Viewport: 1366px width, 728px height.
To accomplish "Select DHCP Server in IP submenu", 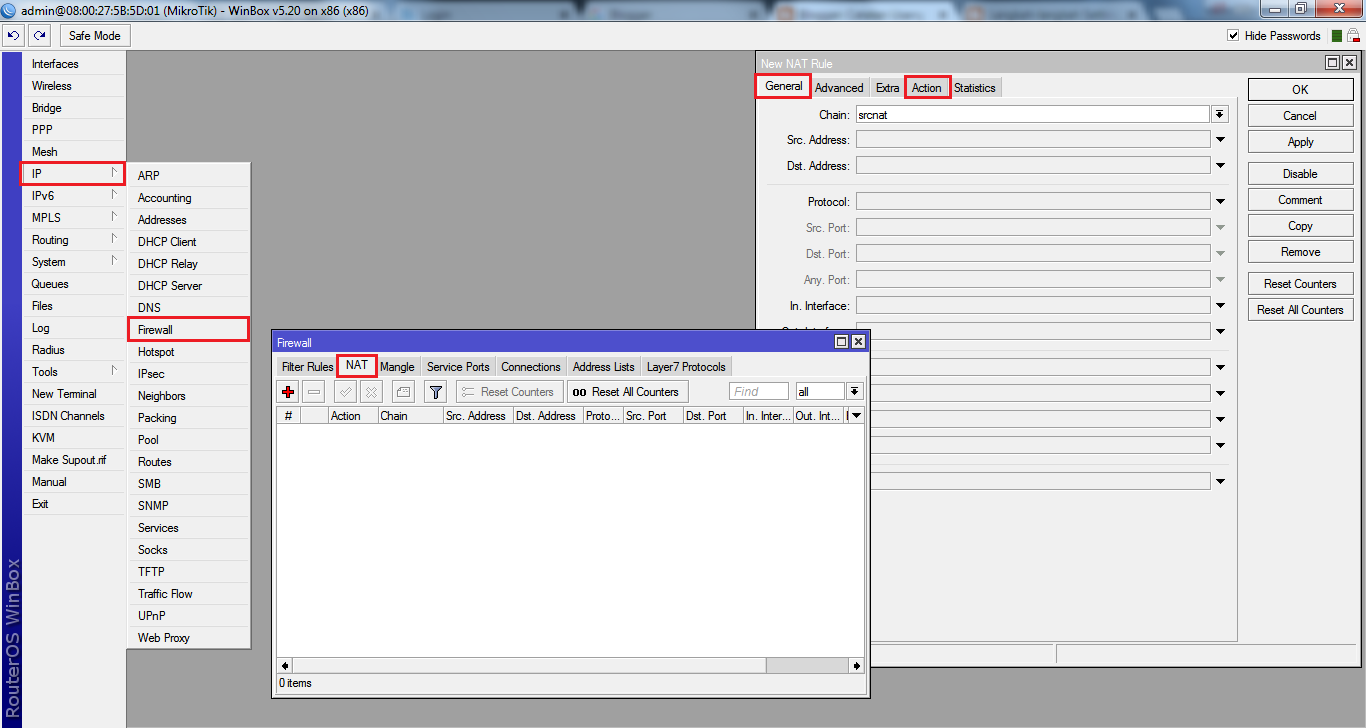I will pyautogui.click(x=188, y=285).
